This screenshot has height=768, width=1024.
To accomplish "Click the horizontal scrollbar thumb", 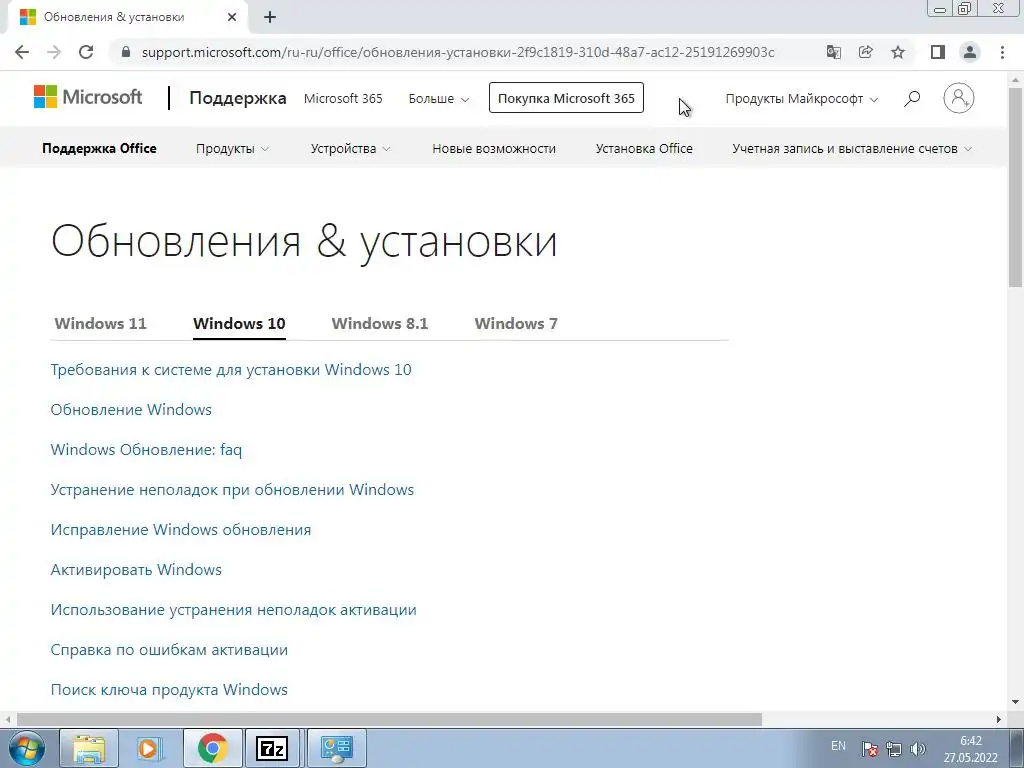I will 389,719.
